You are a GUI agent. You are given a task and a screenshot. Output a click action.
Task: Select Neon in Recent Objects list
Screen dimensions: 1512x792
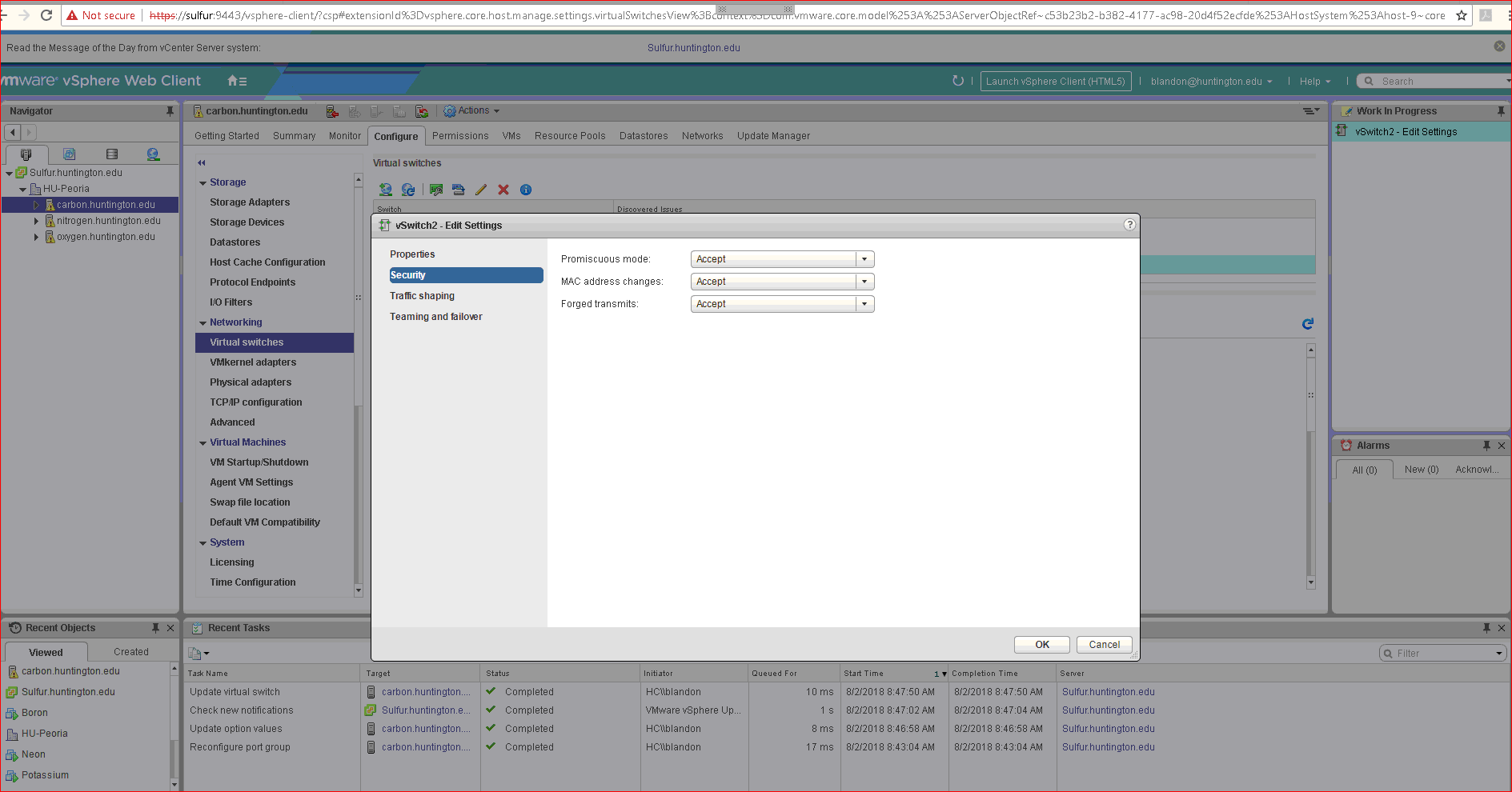[33, 754]
